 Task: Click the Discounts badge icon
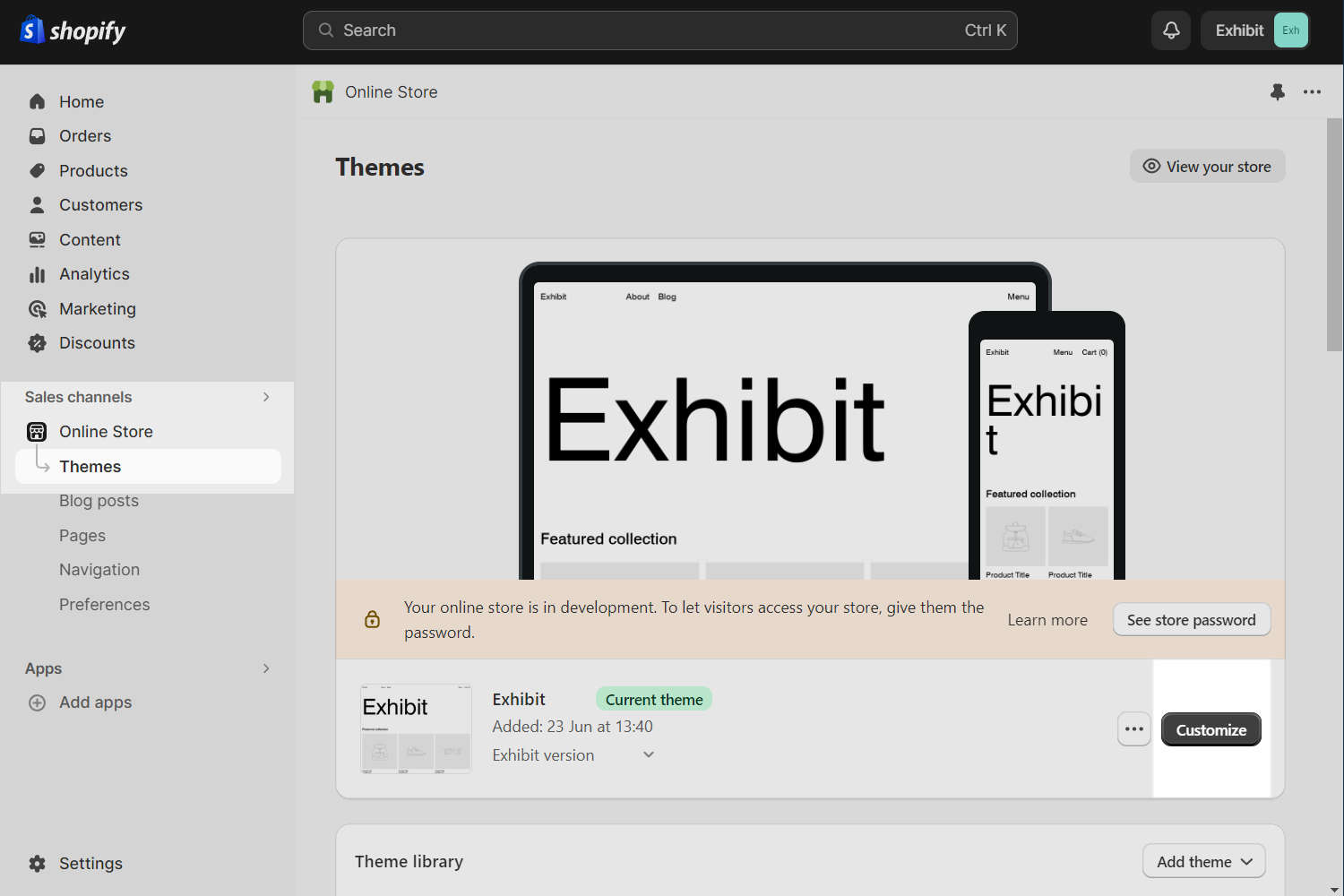click(x=37, y=343)
